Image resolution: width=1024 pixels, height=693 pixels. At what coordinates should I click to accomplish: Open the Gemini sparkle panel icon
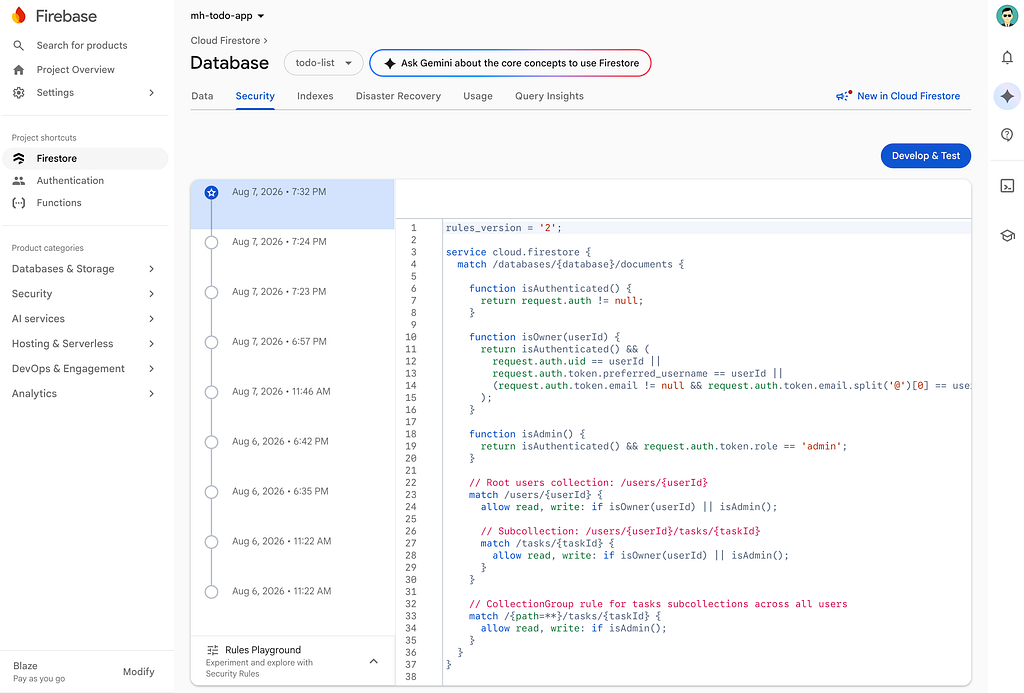pos(1007,96)
